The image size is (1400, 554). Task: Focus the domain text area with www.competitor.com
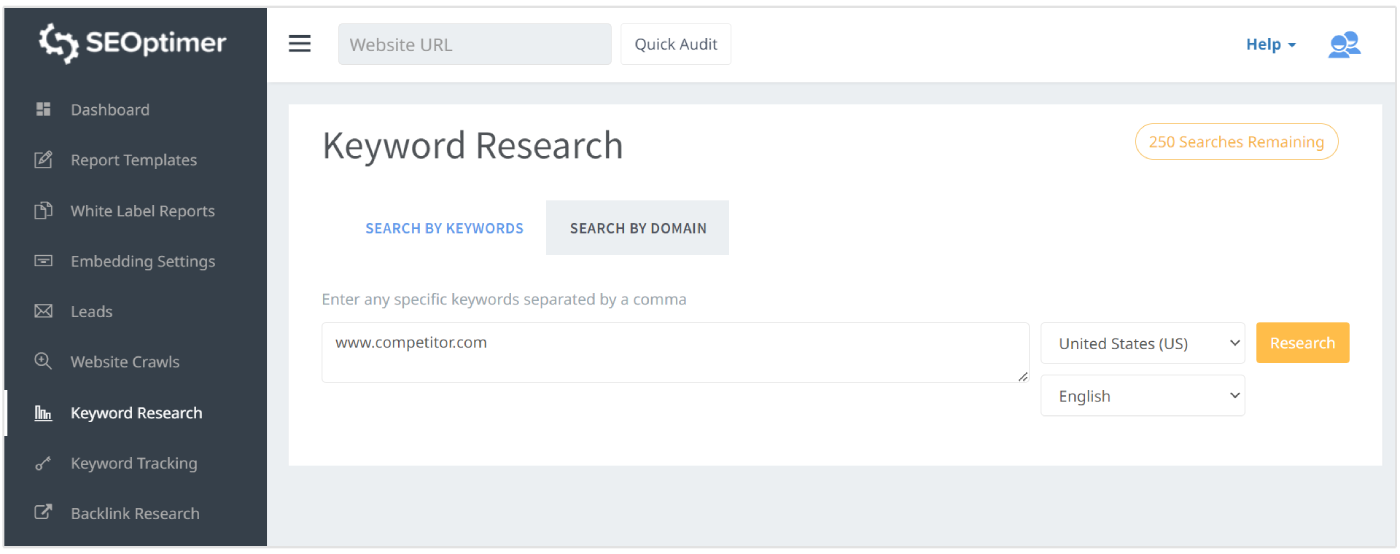(674, 353)
